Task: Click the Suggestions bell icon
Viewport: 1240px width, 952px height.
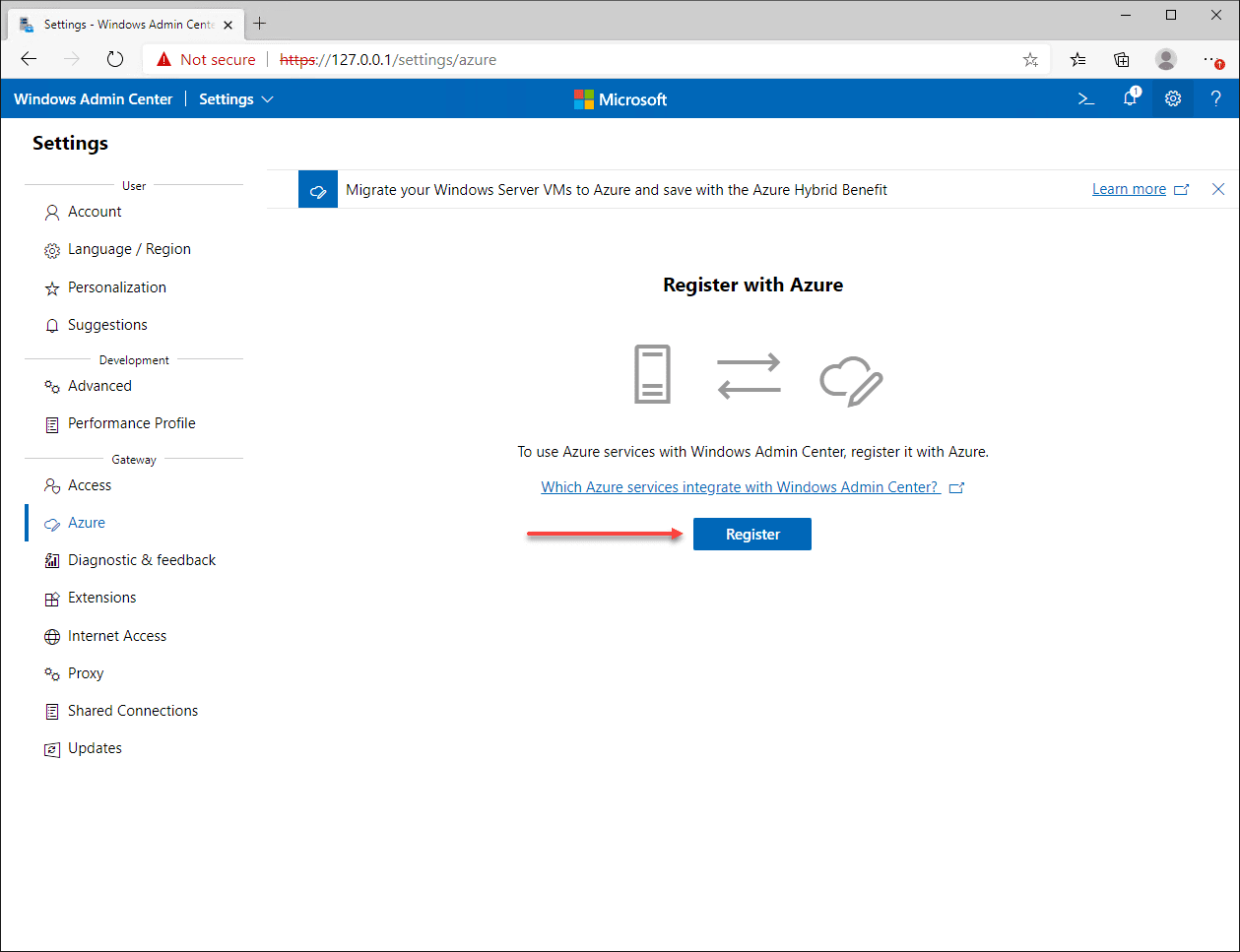Action: click(x=52, y=326)
